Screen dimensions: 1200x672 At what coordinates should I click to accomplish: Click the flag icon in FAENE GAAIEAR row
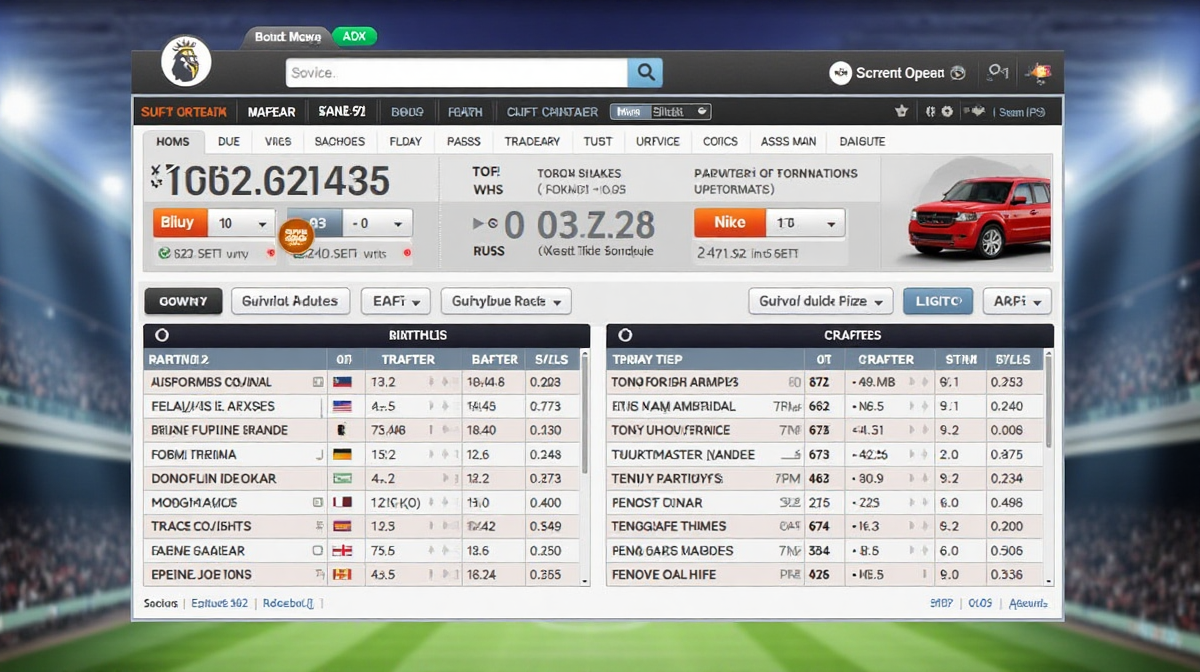coord(342,550)
